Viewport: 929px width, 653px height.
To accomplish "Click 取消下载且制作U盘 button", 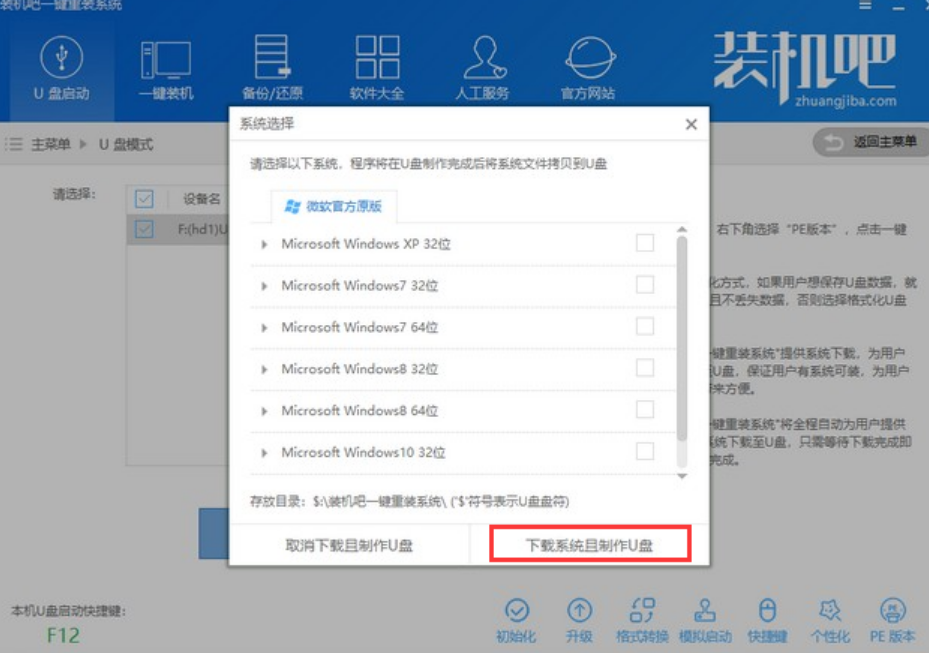I will pos(349,545).
